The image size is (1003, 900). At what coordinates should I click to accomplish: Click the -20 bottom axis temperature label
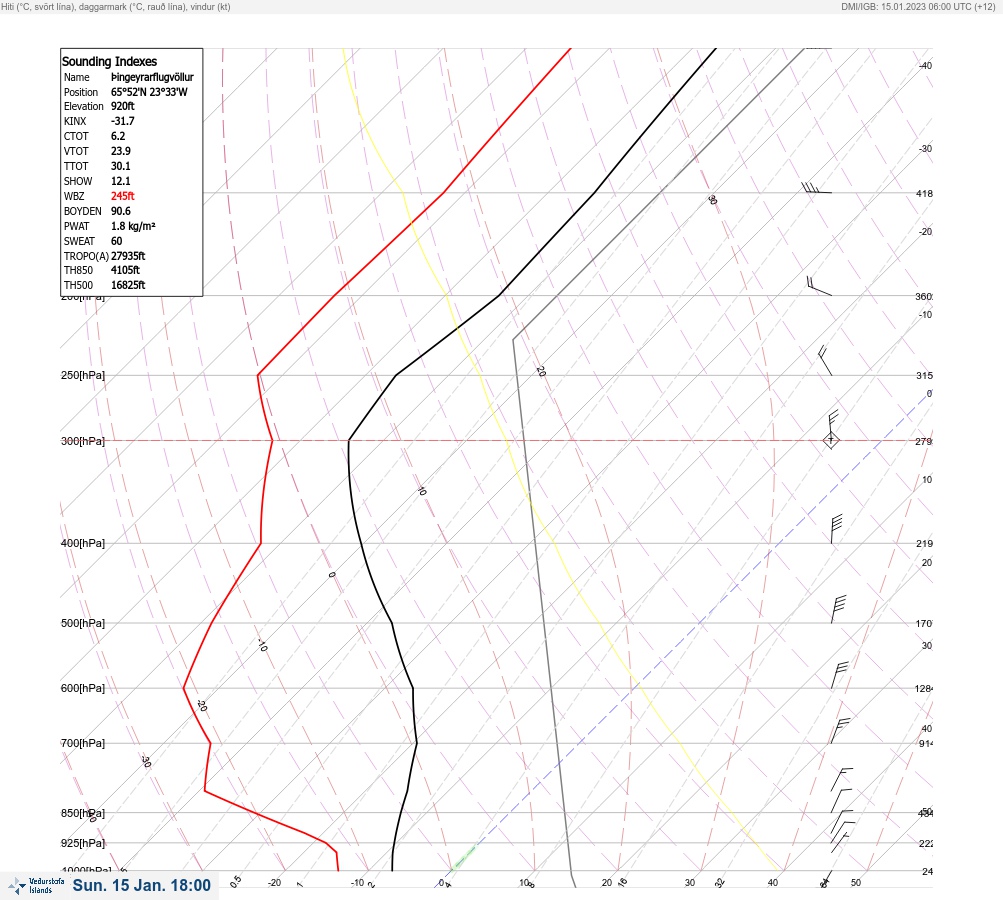(274, 883)
